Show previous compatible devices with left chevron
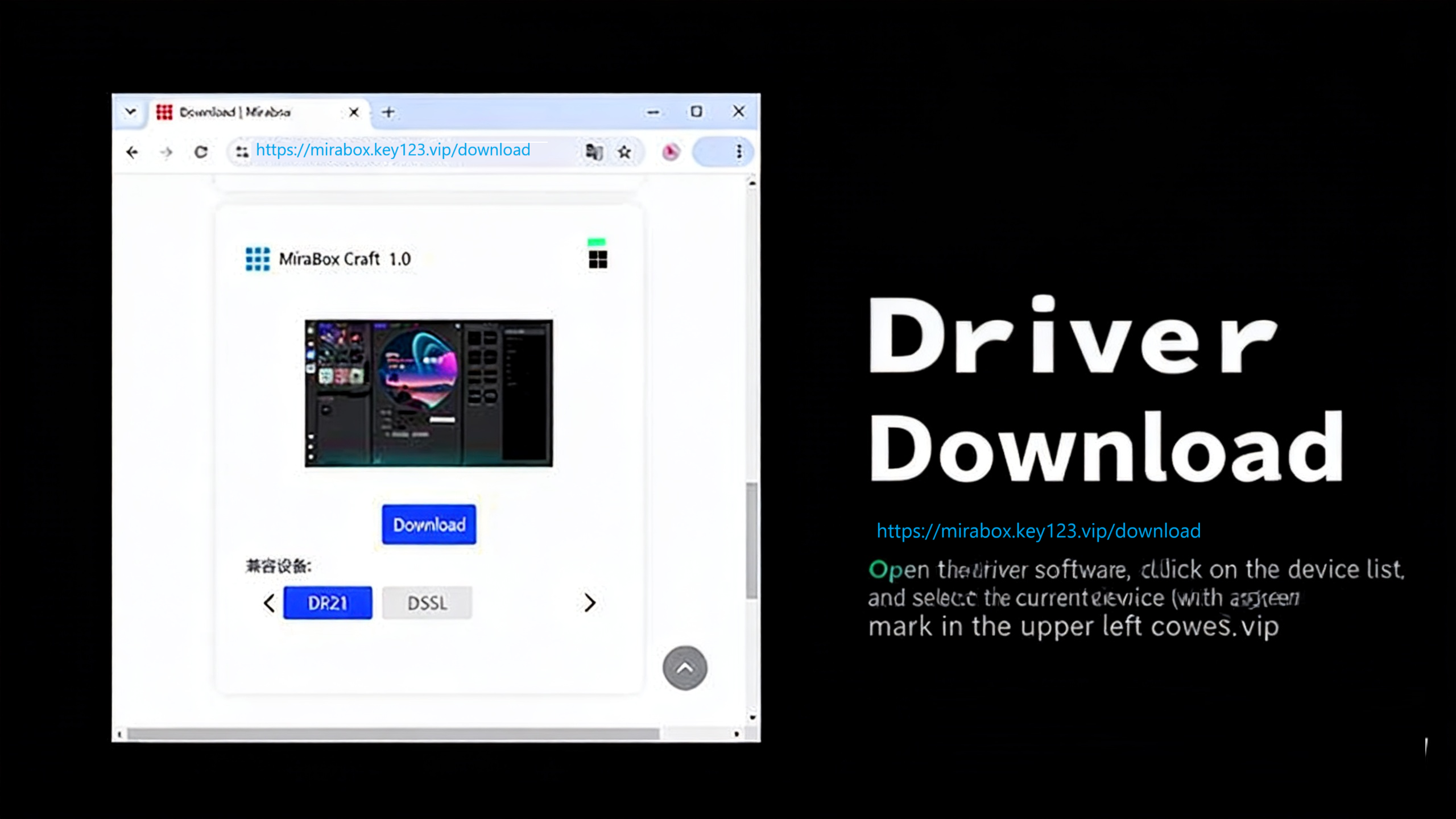The image size is (1456, 819). (269, 603)
